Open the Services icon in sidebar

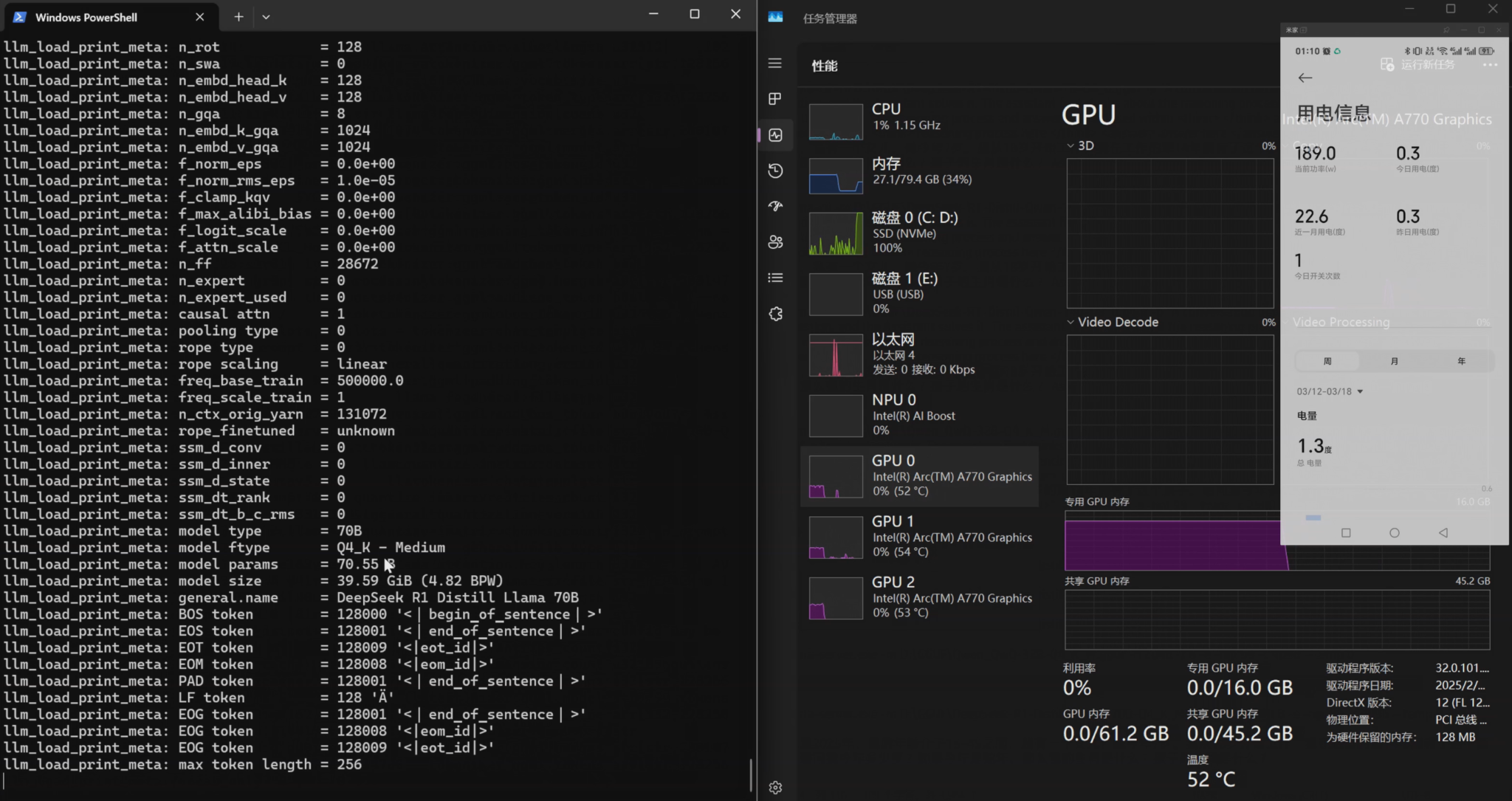click(x=774, y=314)
